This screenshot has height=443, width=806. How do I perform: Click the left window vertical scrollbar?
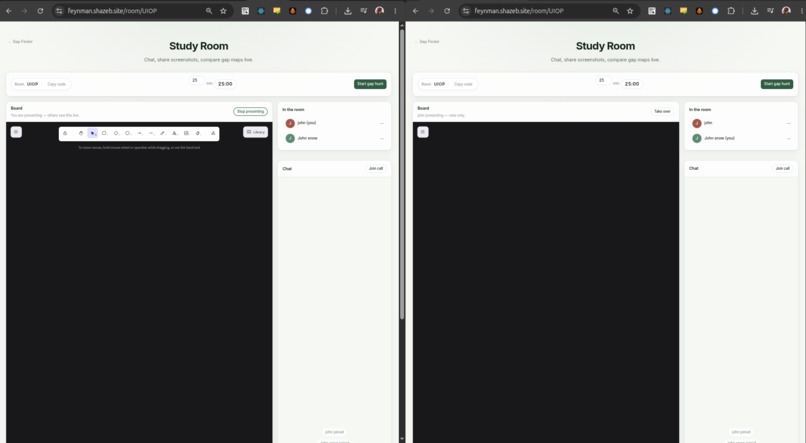[x=402, y=175]
